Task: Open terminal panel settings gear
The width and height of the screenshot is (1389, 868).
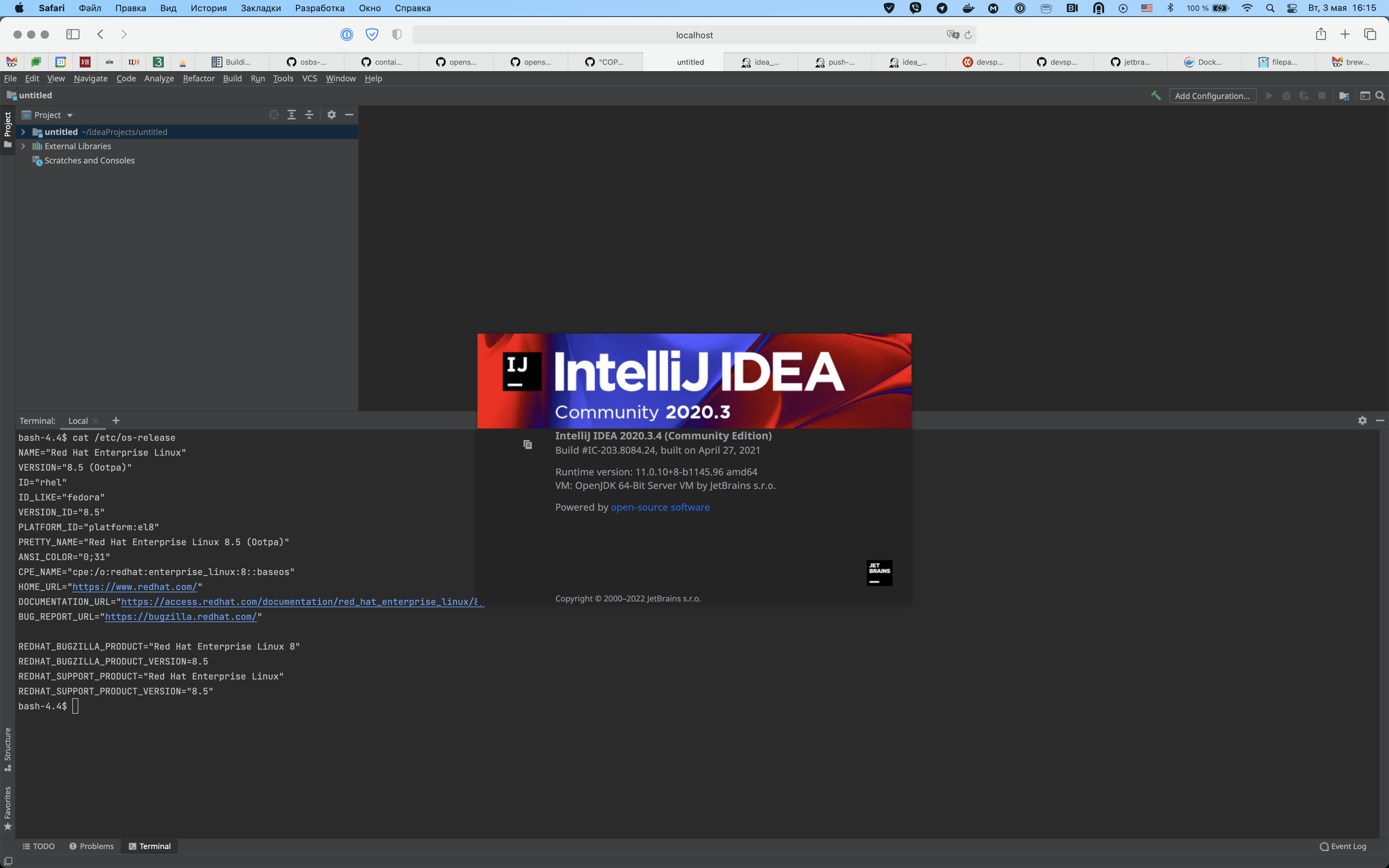Action: (x=1362, y=421)
